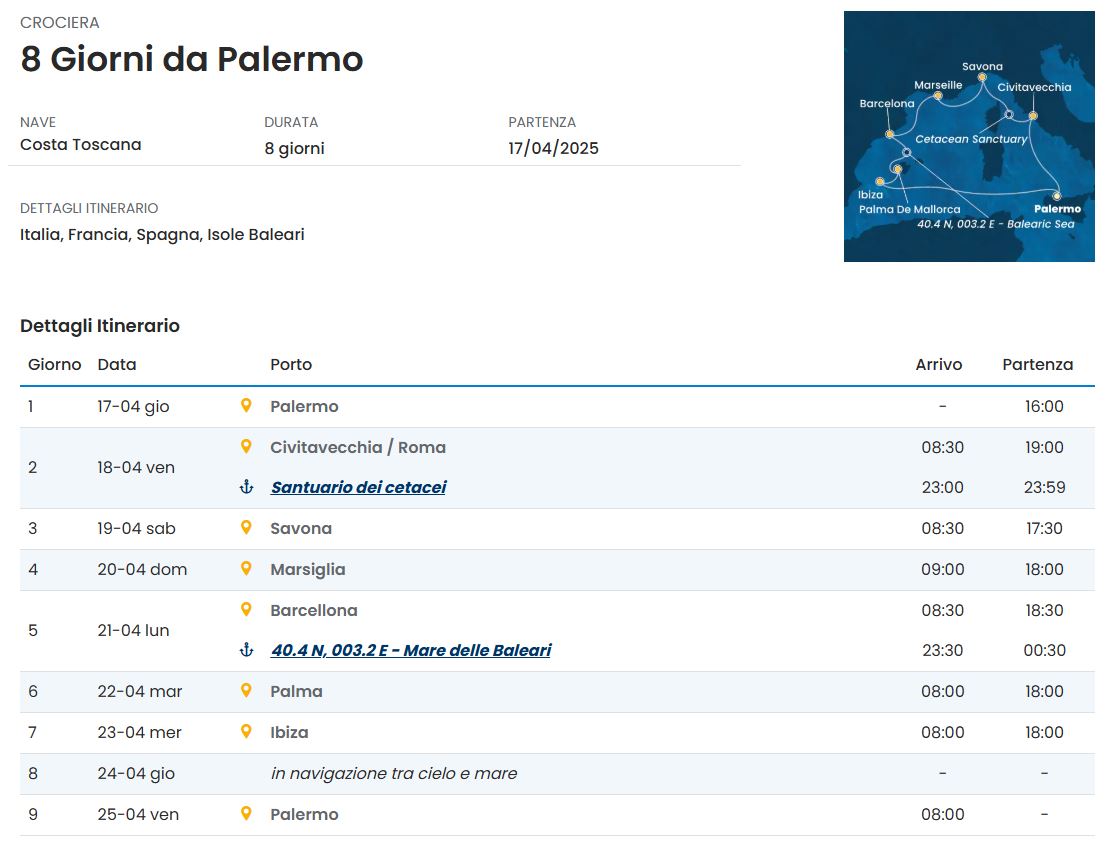Click the pin icon next to Civitavecchia / Roma
Viewport: 1115px width, 847px height.
tap(246, 447)
